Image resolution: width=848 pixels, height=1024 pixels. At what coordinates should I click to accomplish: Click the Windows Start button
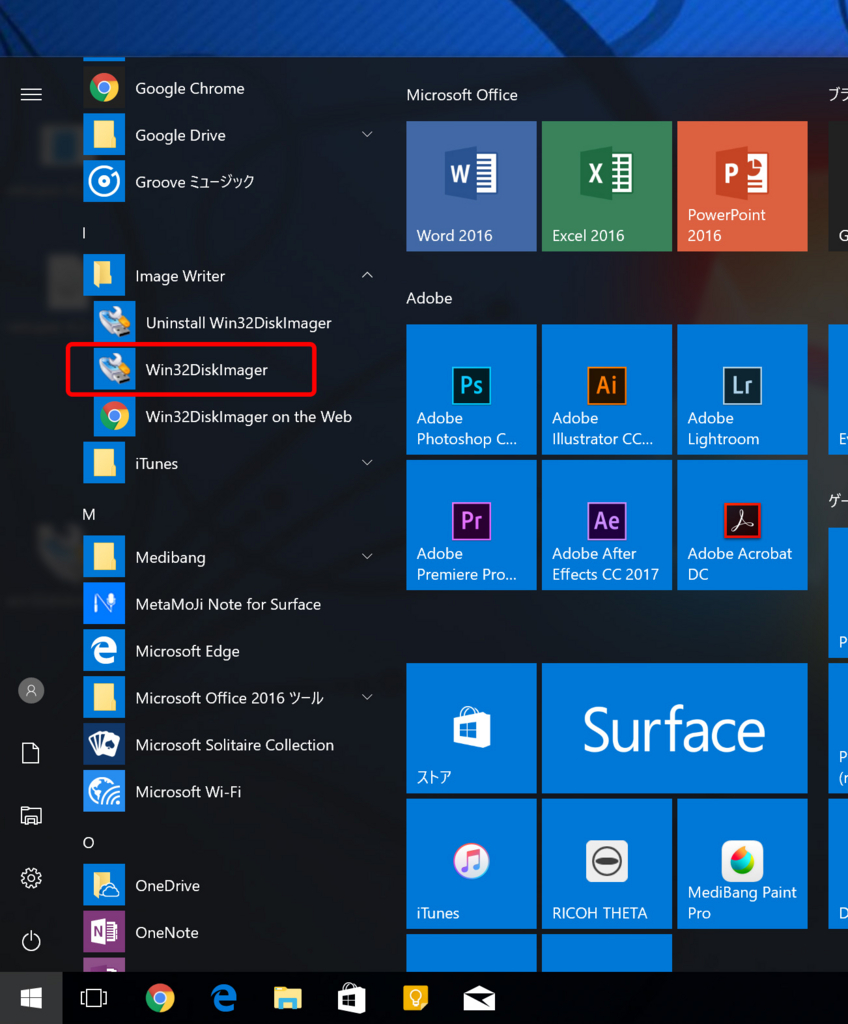(31, 998)
